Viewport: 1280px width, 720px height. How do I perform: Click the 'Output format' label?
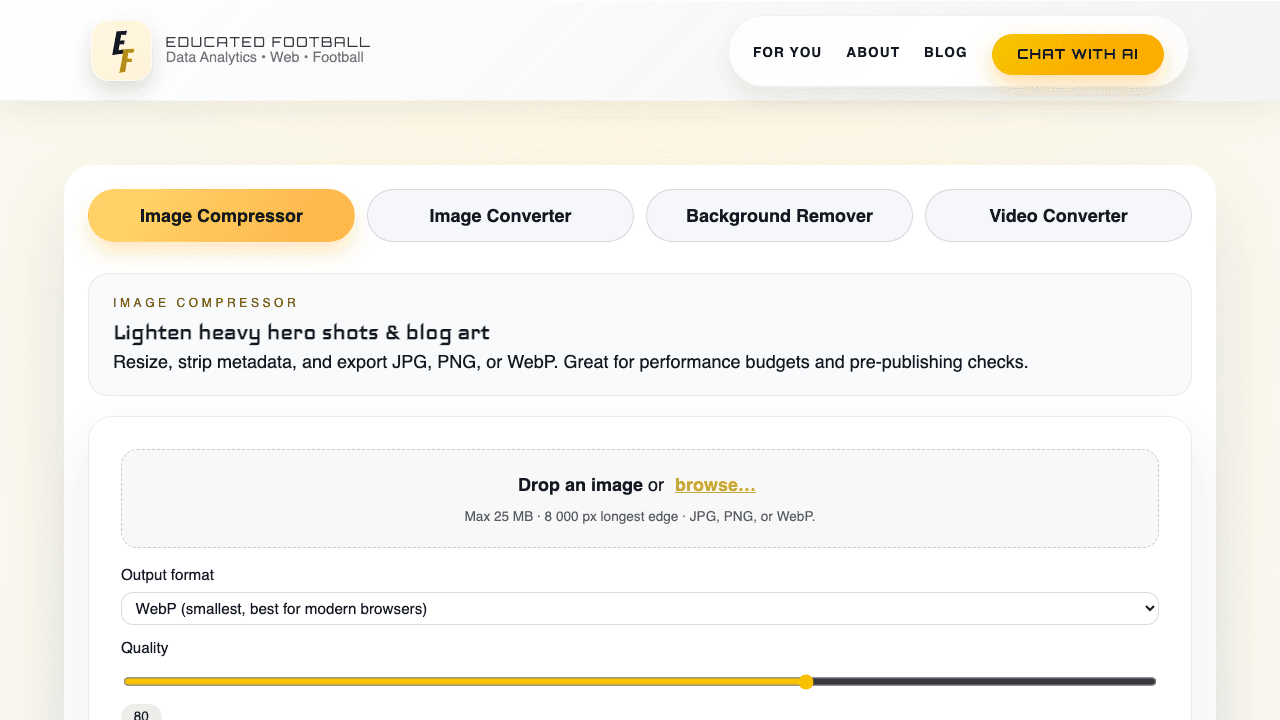[168, 575]
